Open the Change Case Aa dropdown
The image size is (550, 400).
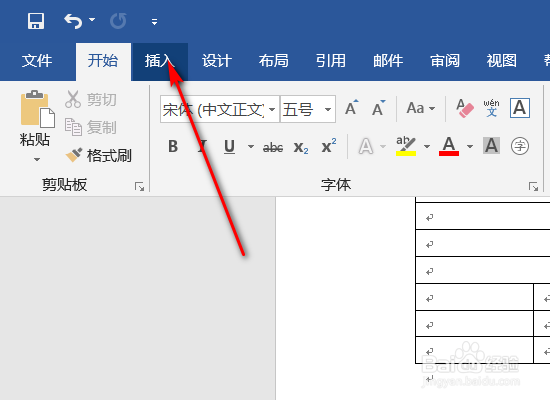(421, 108)
